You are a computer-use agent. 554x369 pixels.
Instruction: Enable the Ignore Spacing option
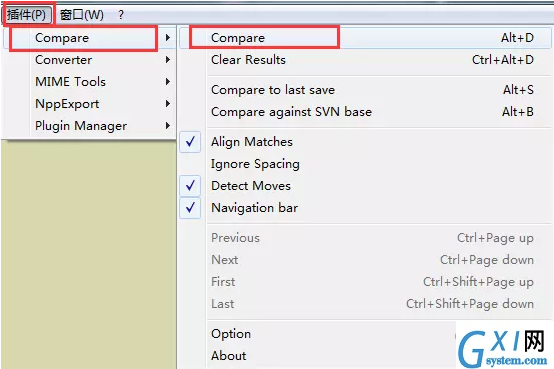pos(255,164)
